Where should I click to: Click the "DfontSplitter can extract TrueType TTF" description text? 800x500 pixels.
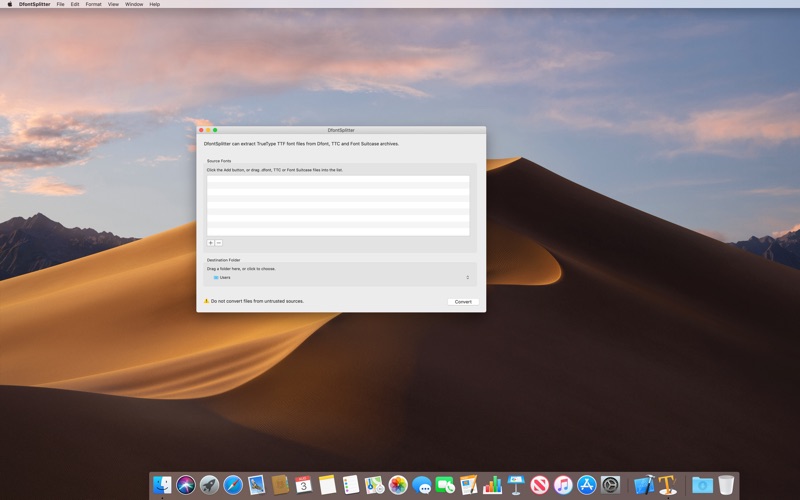coord(301,144)
